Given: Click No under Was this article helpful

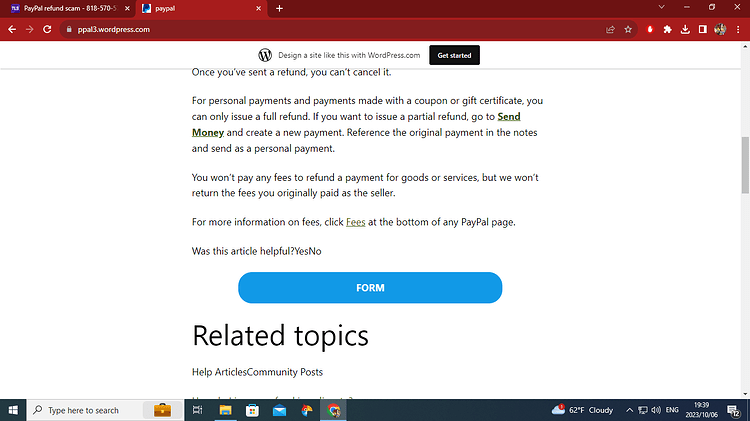Looking at the screenshot, I should (315, 251).
